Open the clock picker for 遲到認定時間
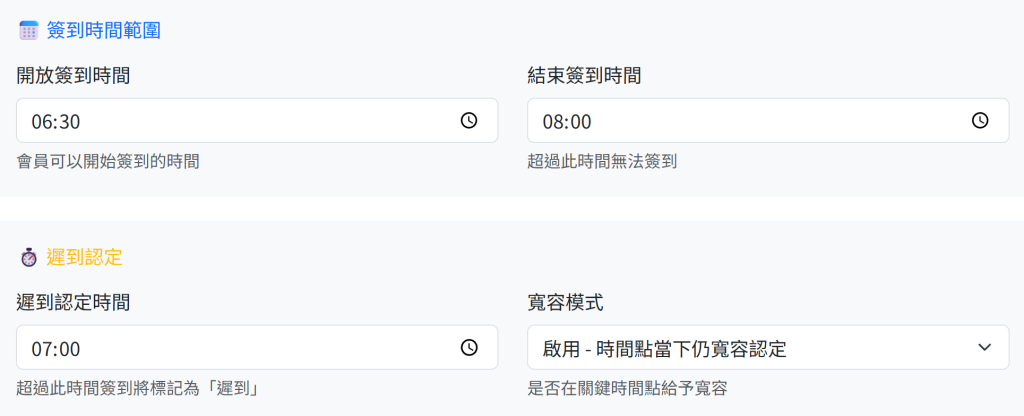1024x416 pixels. (x=469, y=348)
